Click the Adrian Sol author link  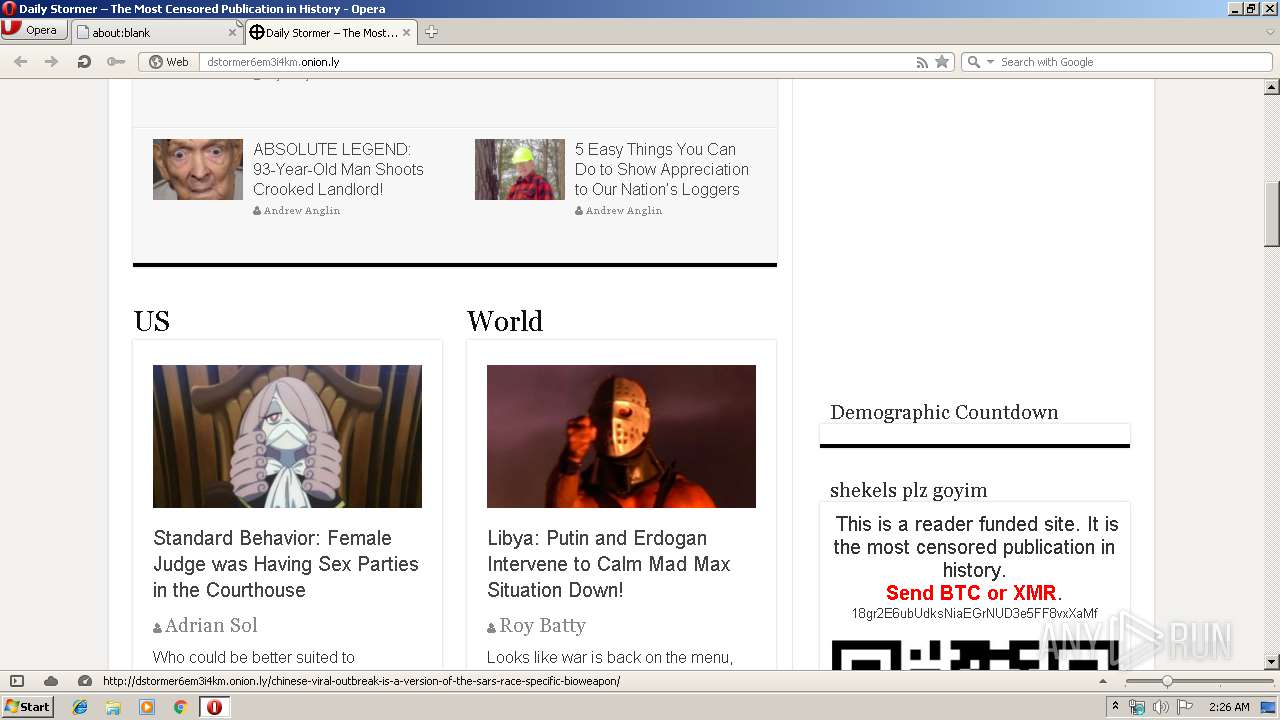[x=211, y=625]
